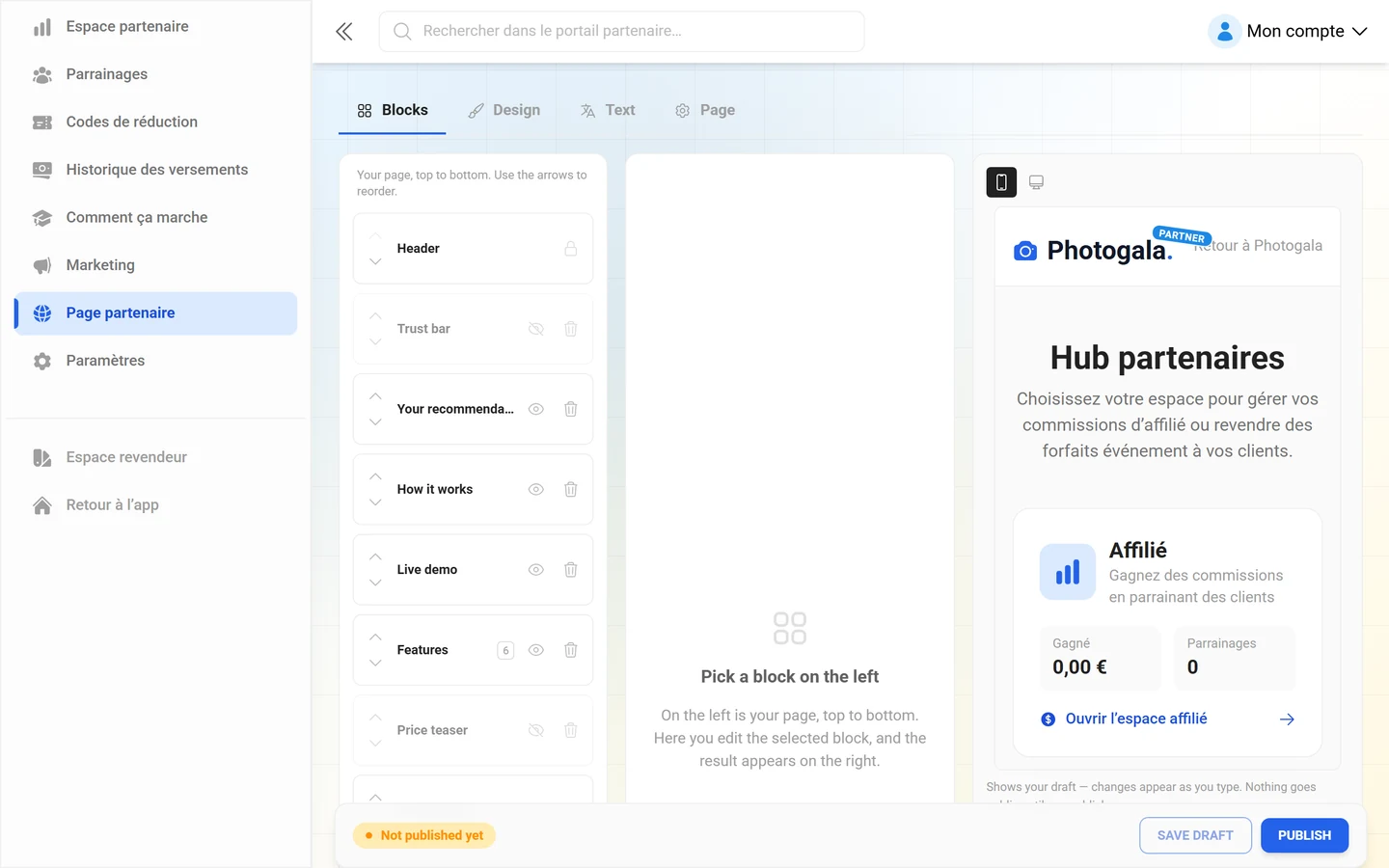Move Your recommendation block down
This screenshot has height=868, width=1389.
[x=375, y=422]
